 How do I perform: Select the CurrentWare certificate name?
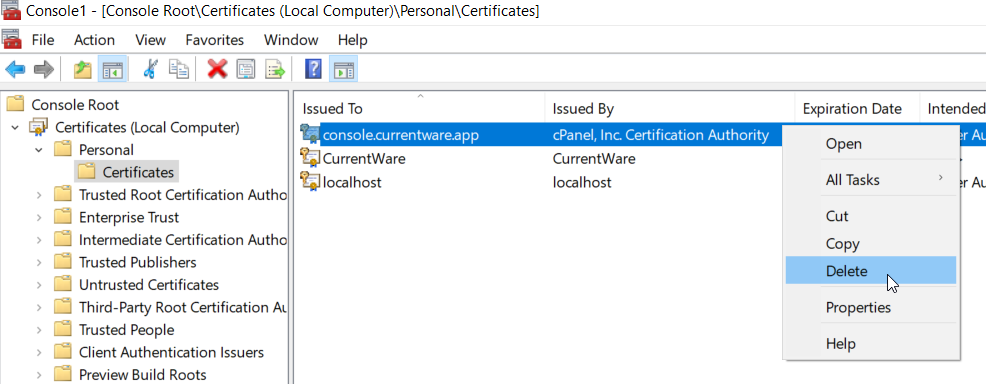[x=363, y=158]
